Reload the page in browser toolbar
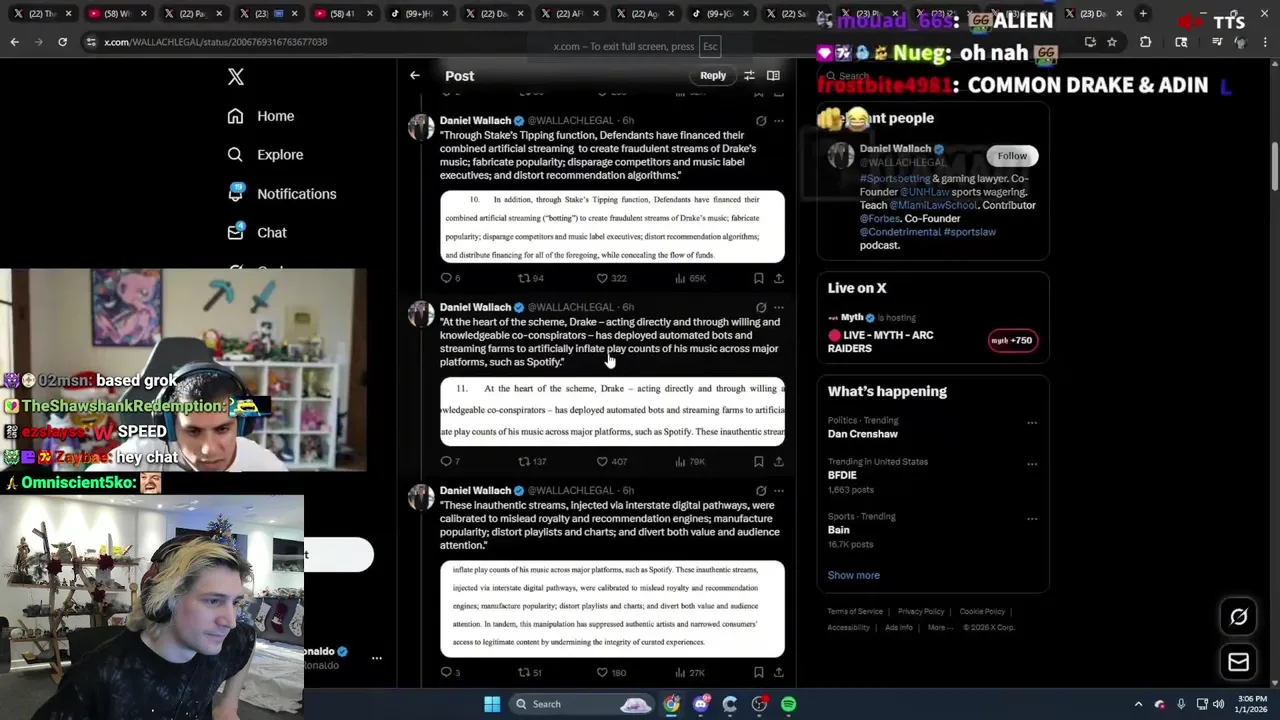1280x720 pixels. click(x=62, y=42)
